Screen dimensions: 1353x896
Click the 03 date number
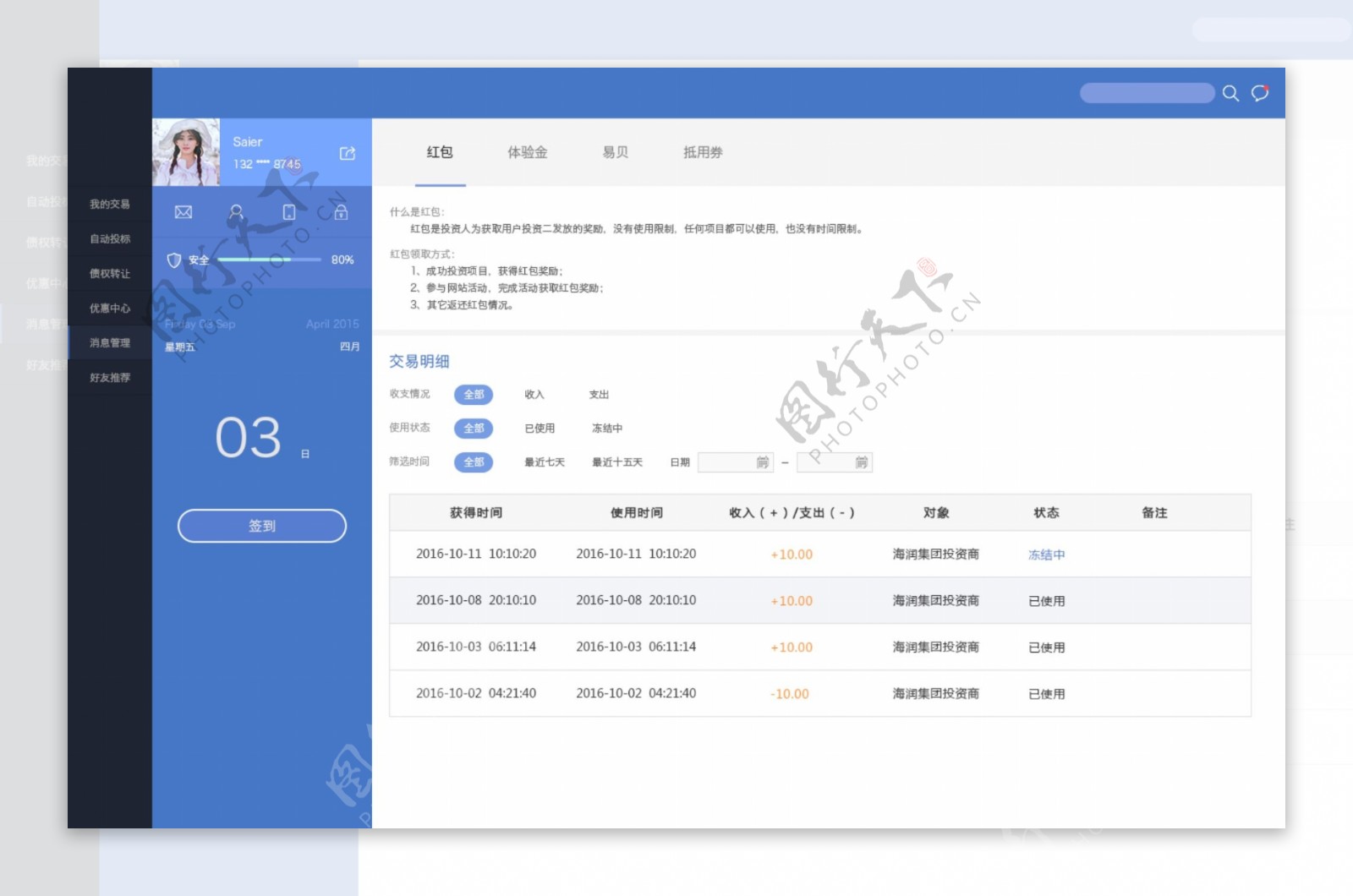click(248, 437)
